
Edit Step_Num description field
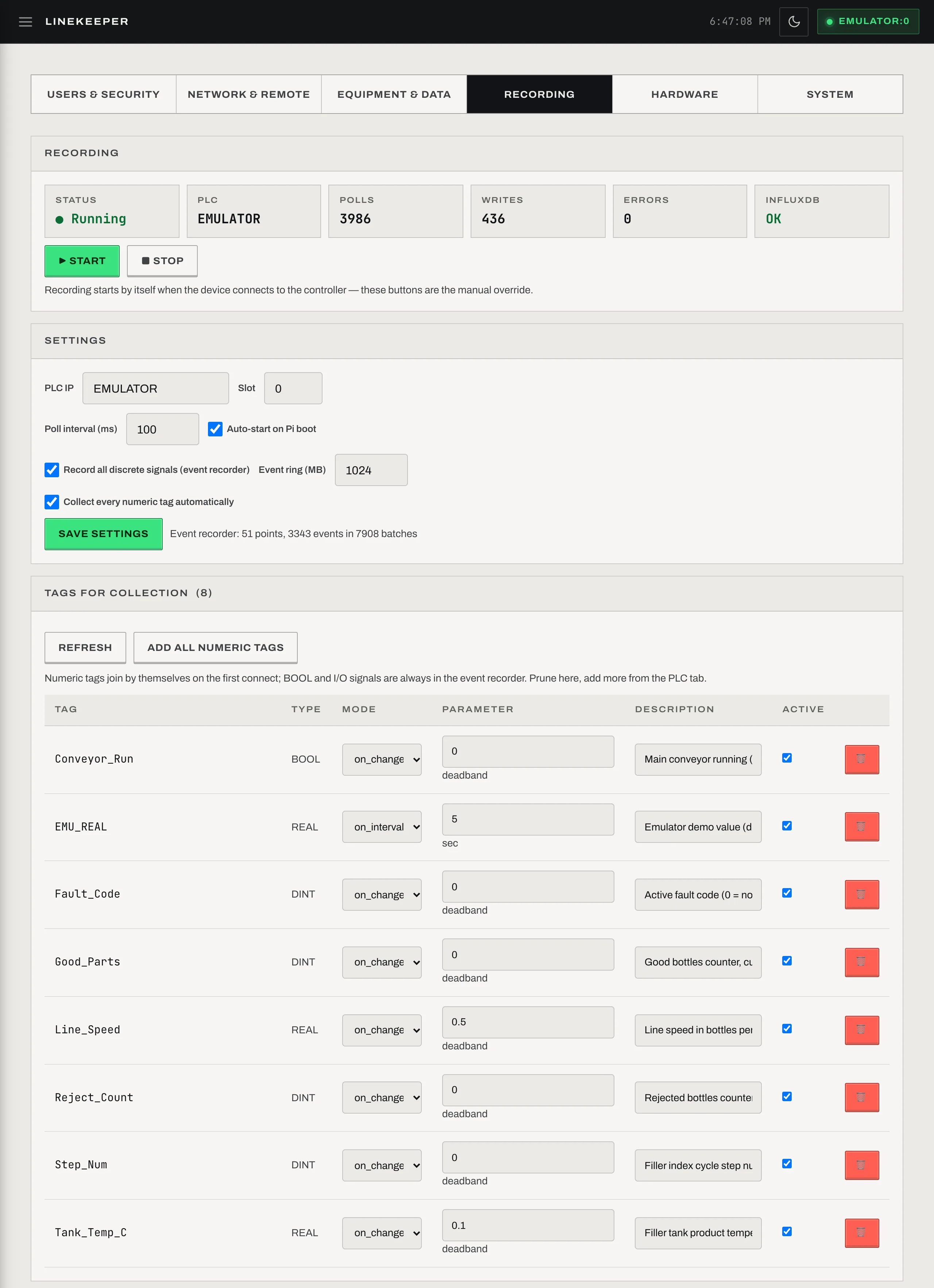(698, 1165)
